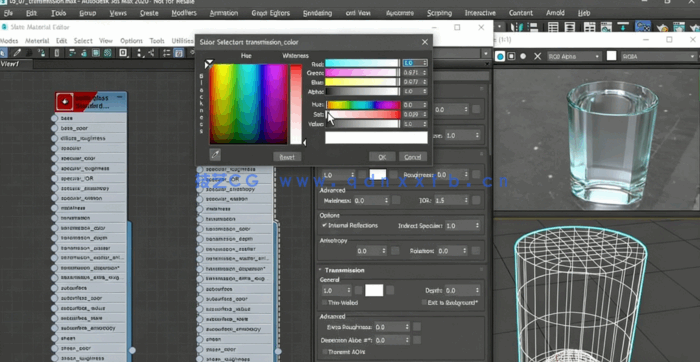700x362 pixels.
Task: Click the map button next to IOR
Action: [x=476, y=200]
